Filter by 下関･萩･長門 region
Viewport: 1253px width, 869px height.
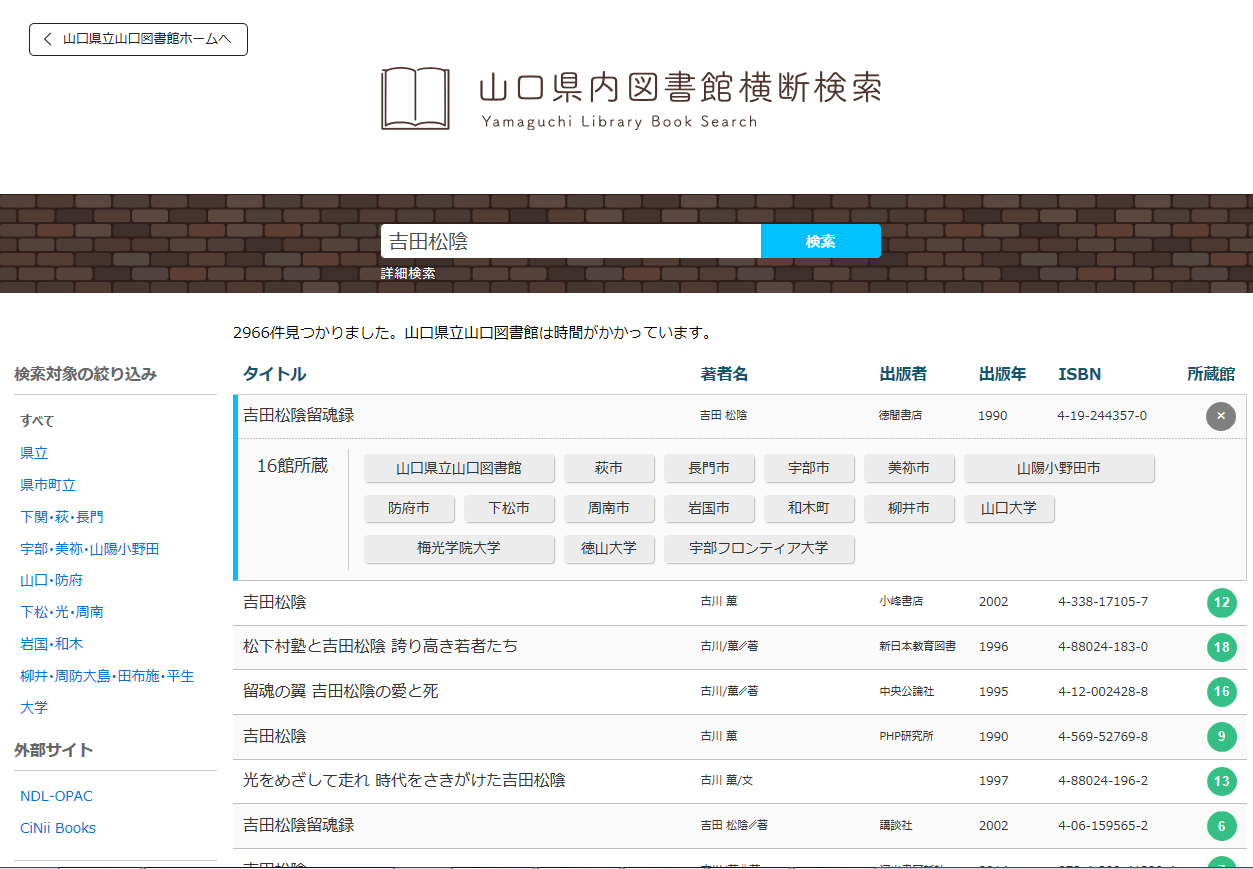62,517
